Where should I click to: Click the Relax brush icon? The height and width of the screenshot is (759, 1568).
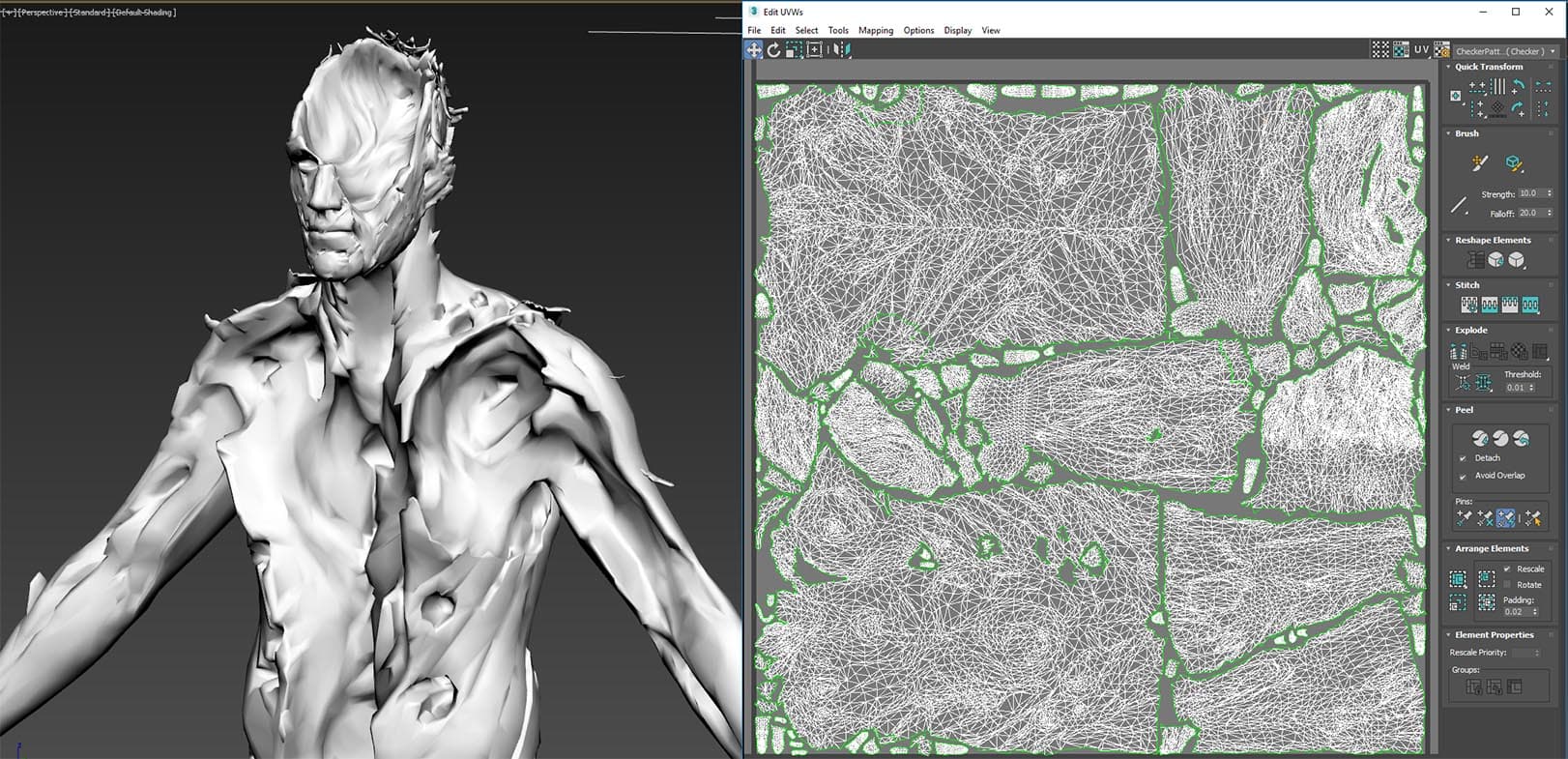[x=1515, y=163]
